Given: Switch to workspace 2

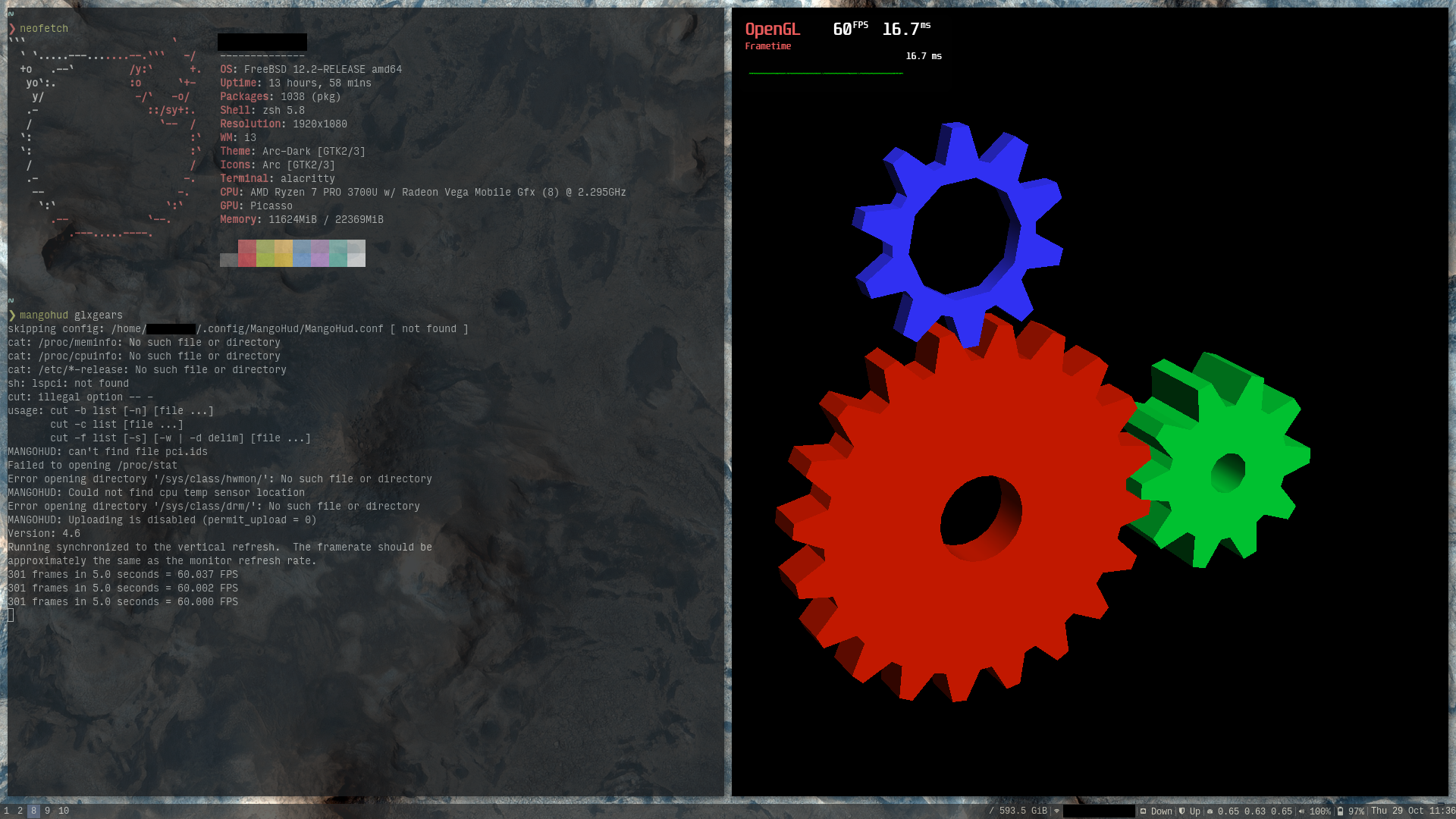Looking at the screenshot, I should 20,811.
